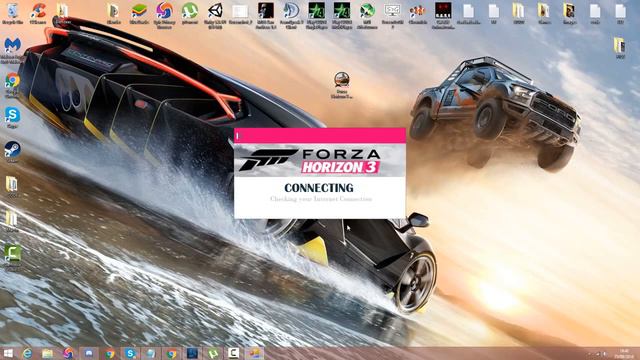Open the Recycle Bin desktop icon

[12, 13]
